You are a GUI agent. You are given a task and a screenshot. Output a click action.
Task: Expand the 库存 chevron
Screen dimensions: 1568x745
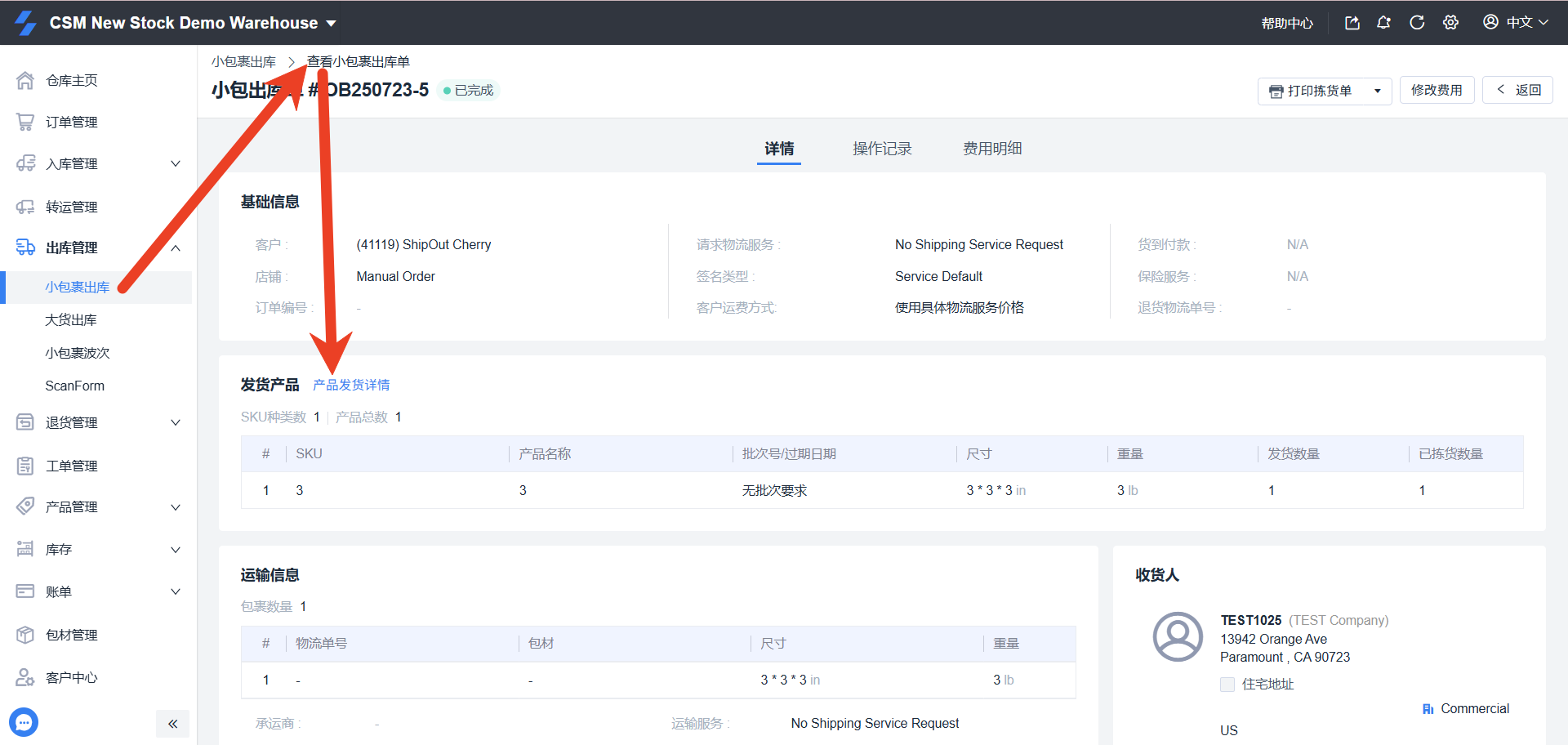tap(176, 549)
